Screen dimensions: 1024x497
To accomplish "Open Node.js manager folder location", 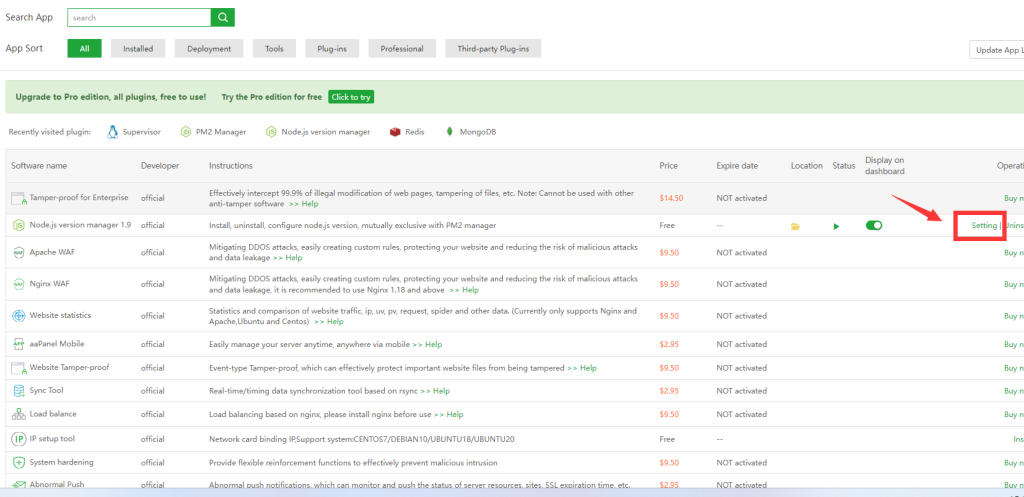I will tap(795, 226).
